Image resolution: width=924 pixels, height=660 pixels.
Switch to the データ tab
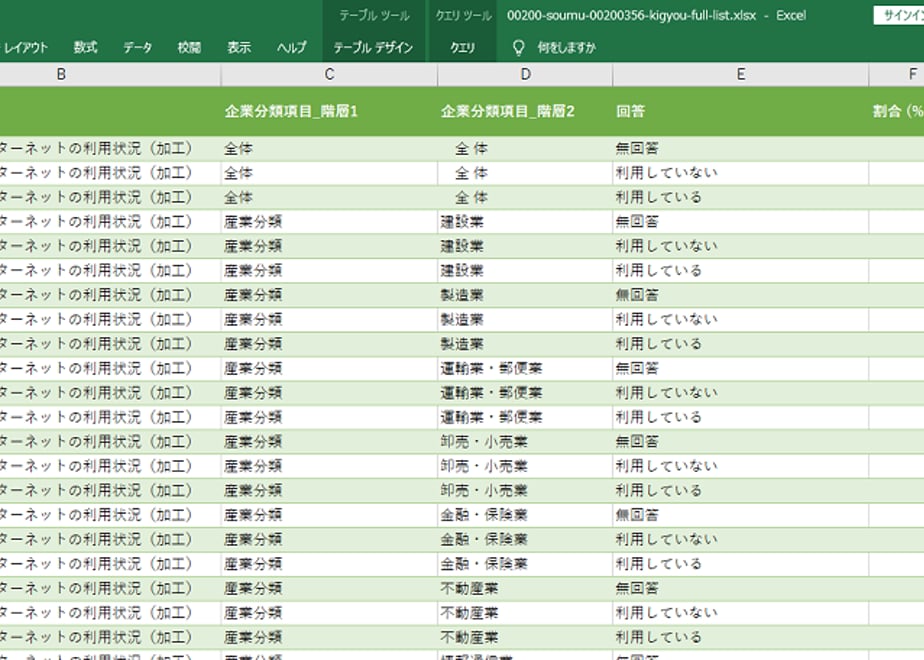pos(137,47)
